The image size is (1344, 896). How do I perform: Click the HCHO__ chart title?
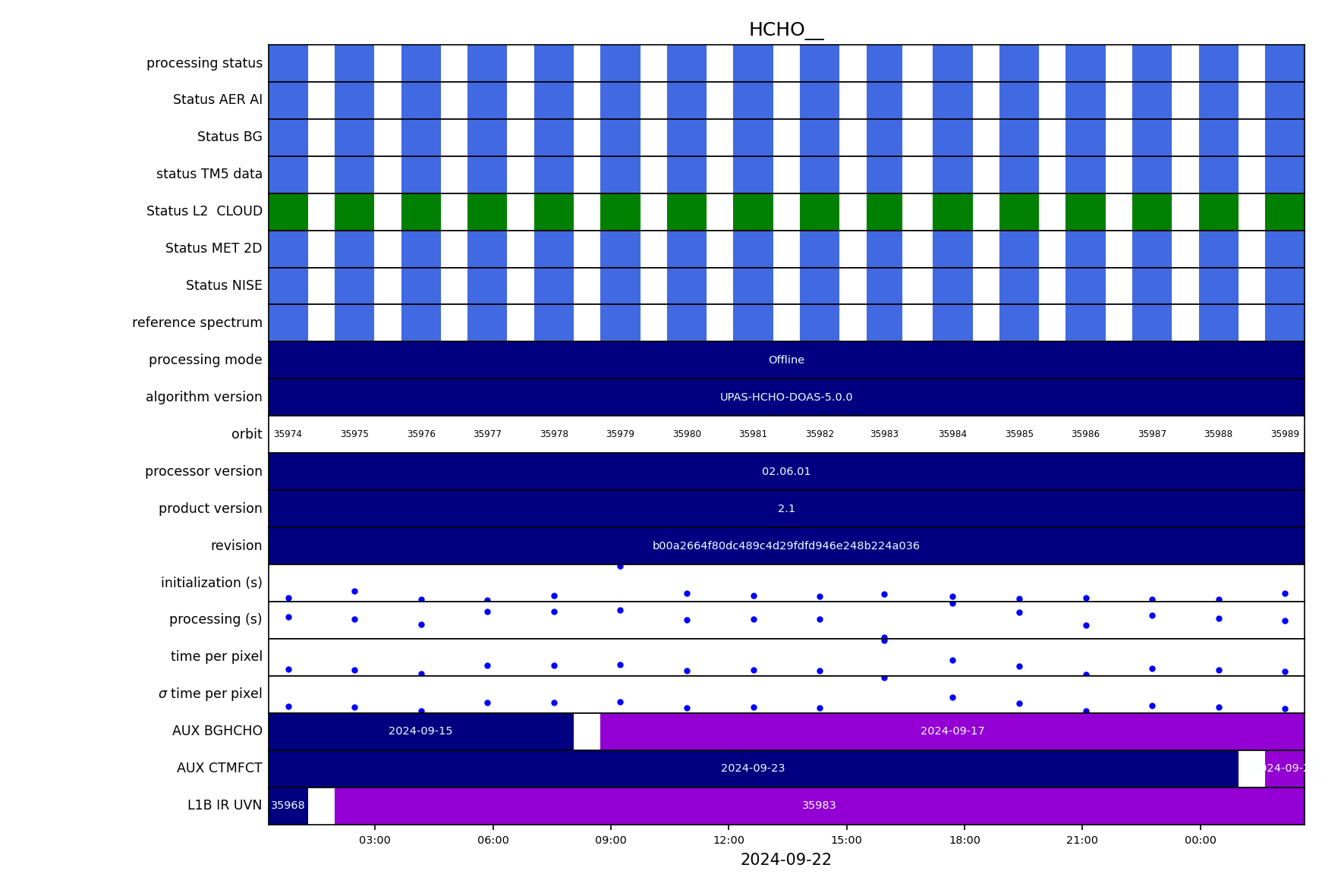pos(786,30)
